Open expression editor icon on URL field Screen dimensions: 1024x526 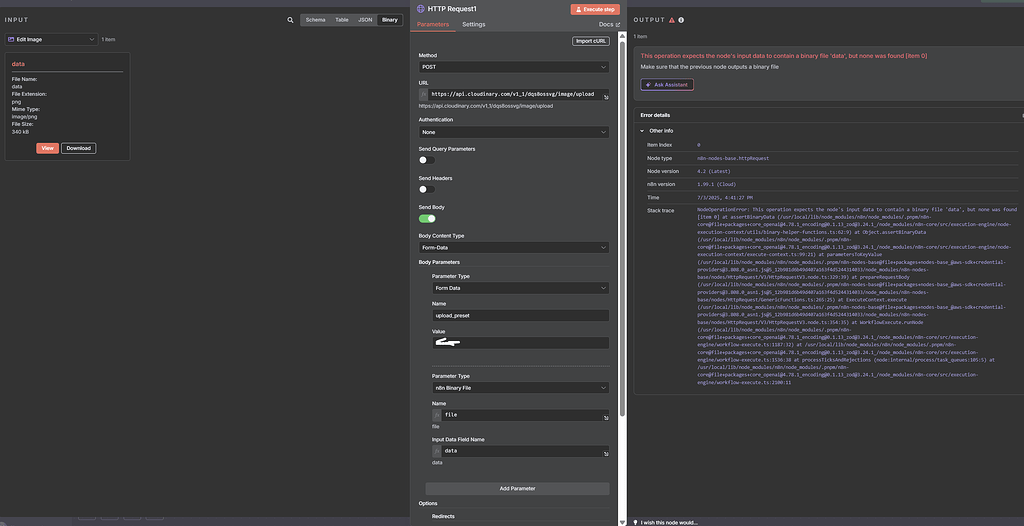coord(604,97)
